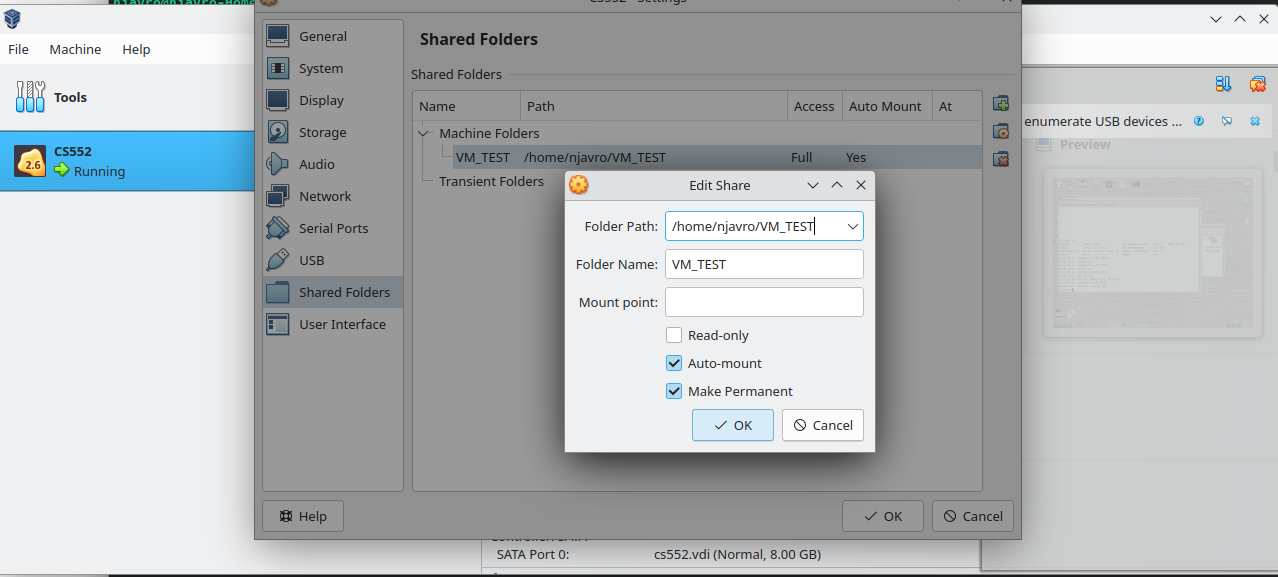The width and height of the screenshot is (1278, 577).
Task: Collapse the Machine Folders tree node
Action: click(424, 133)
